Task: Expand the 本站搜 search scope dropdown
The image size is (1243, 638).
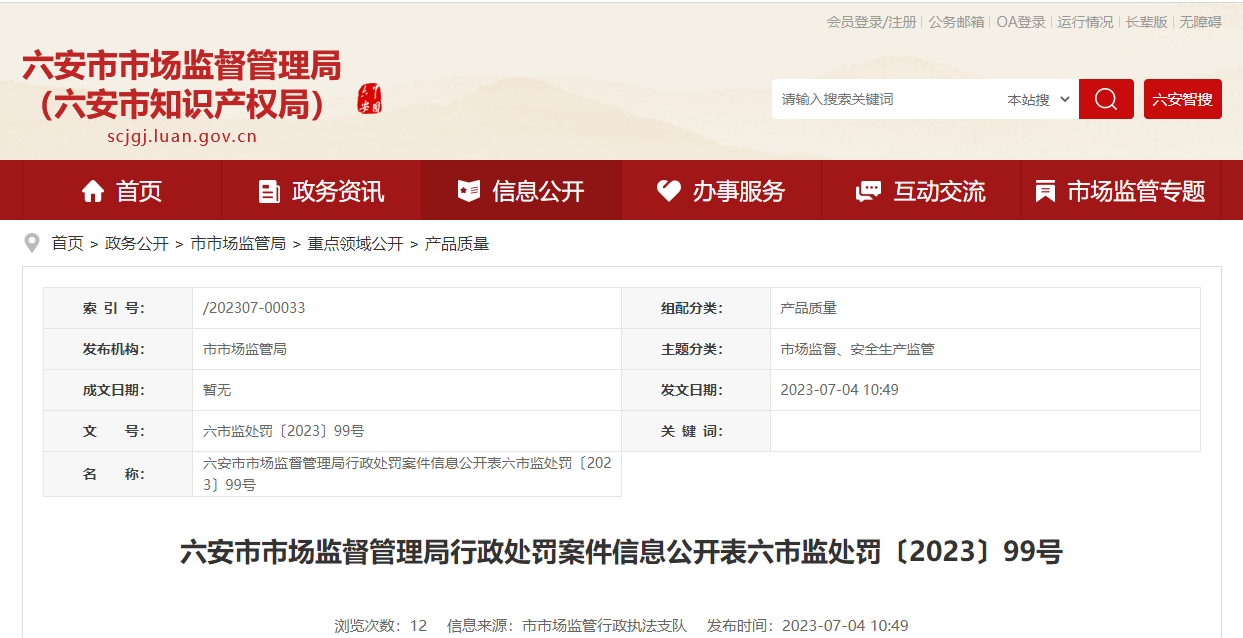Action: coord(1038,100)
